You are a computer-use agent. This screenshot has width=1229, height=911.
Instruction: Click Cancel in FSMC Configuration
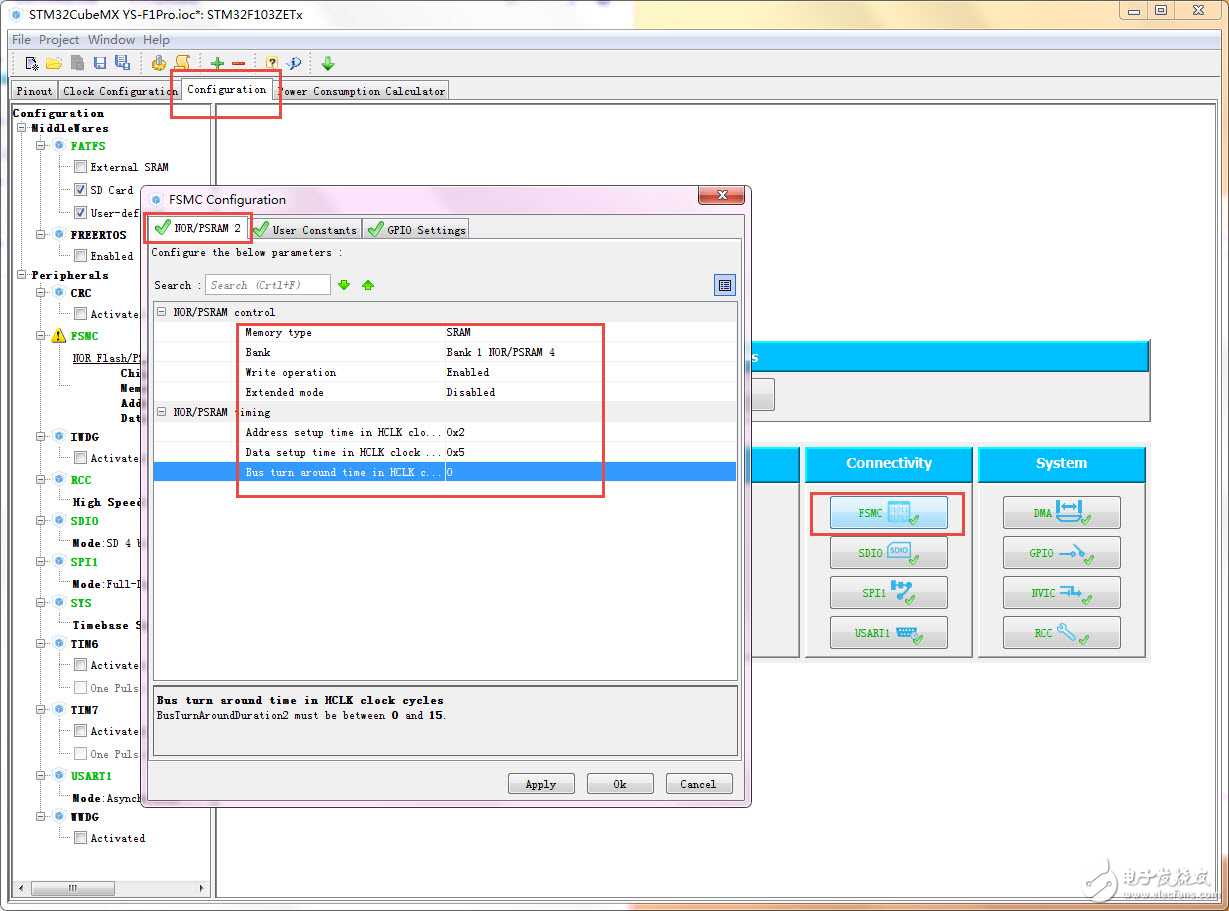[699, 784]
